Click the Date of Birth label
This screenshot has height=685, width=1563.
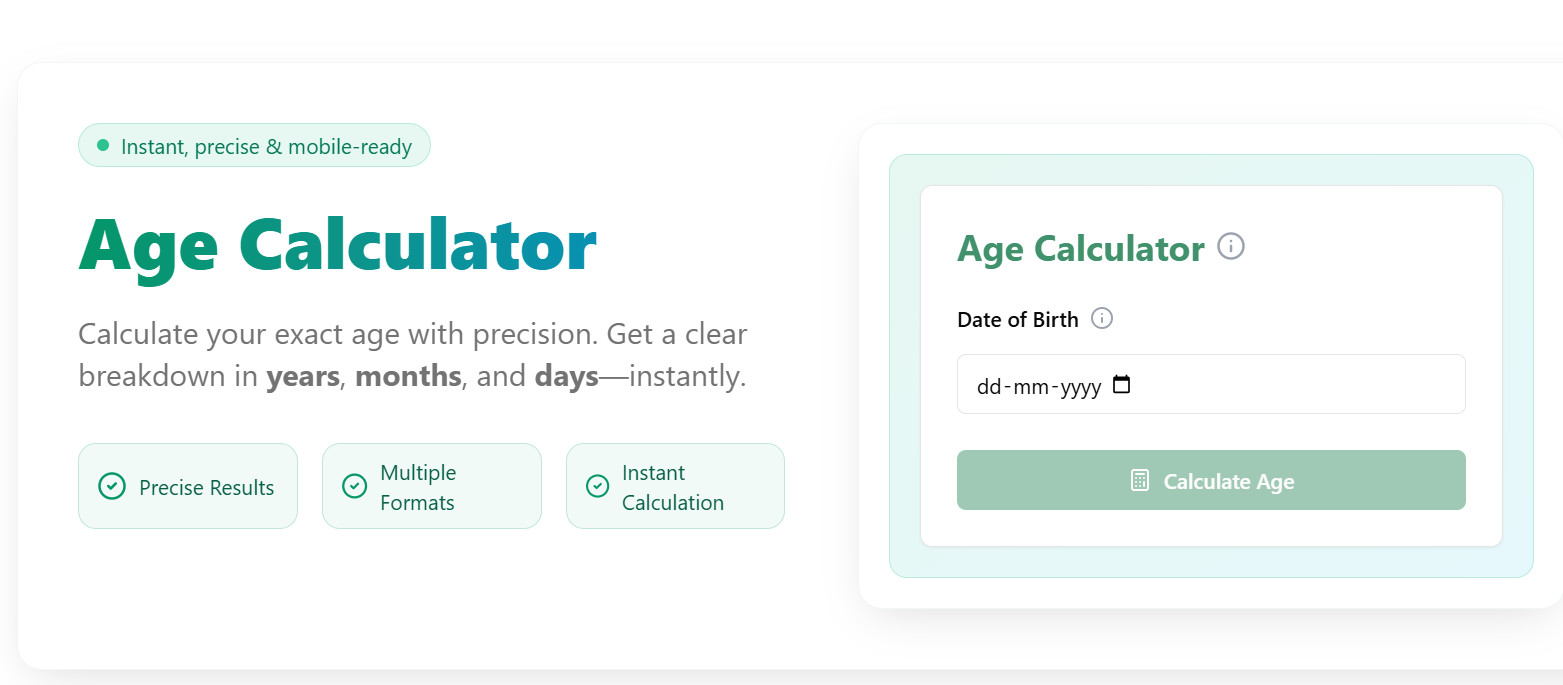1018,320
